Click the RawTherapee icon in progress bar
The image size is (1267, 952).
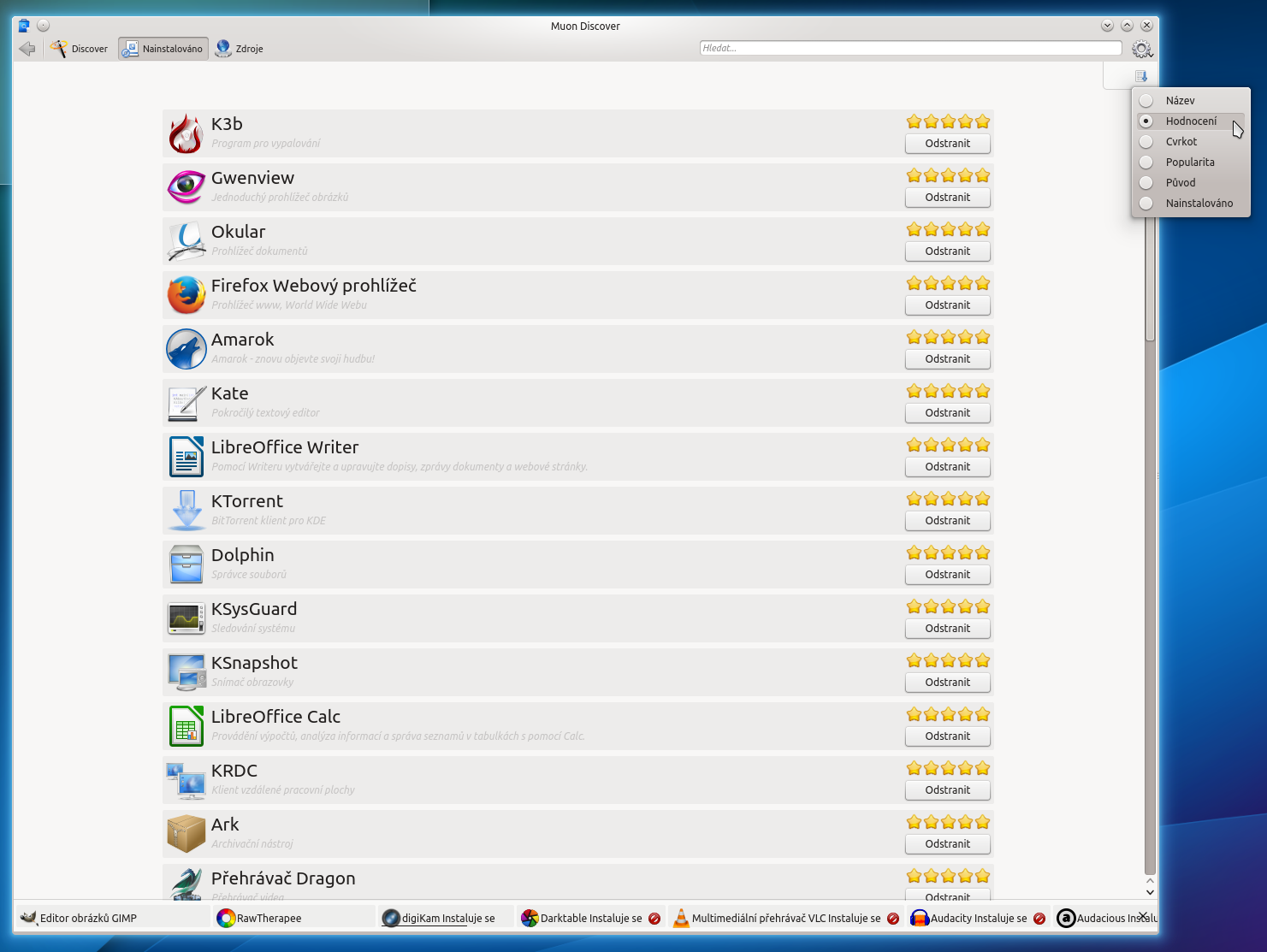pos(226,918)
